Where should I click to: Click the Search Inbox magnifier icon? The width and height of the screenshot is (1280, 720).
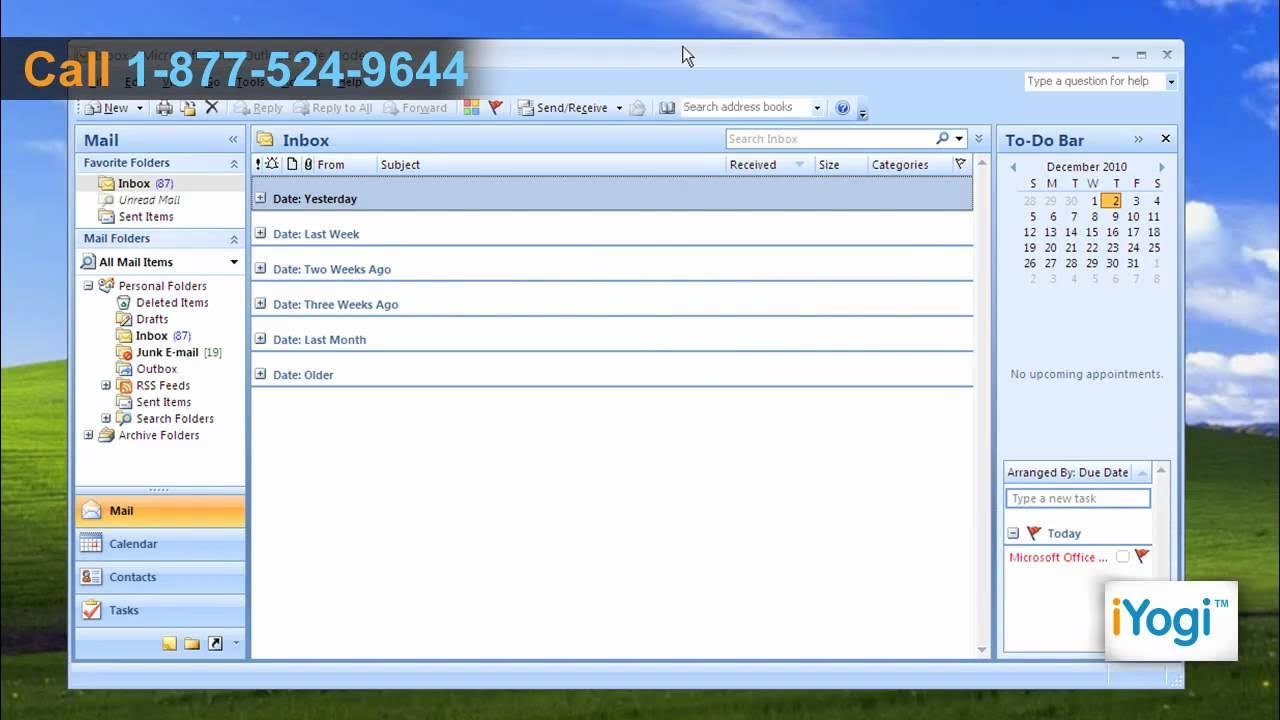coord(942,139)
